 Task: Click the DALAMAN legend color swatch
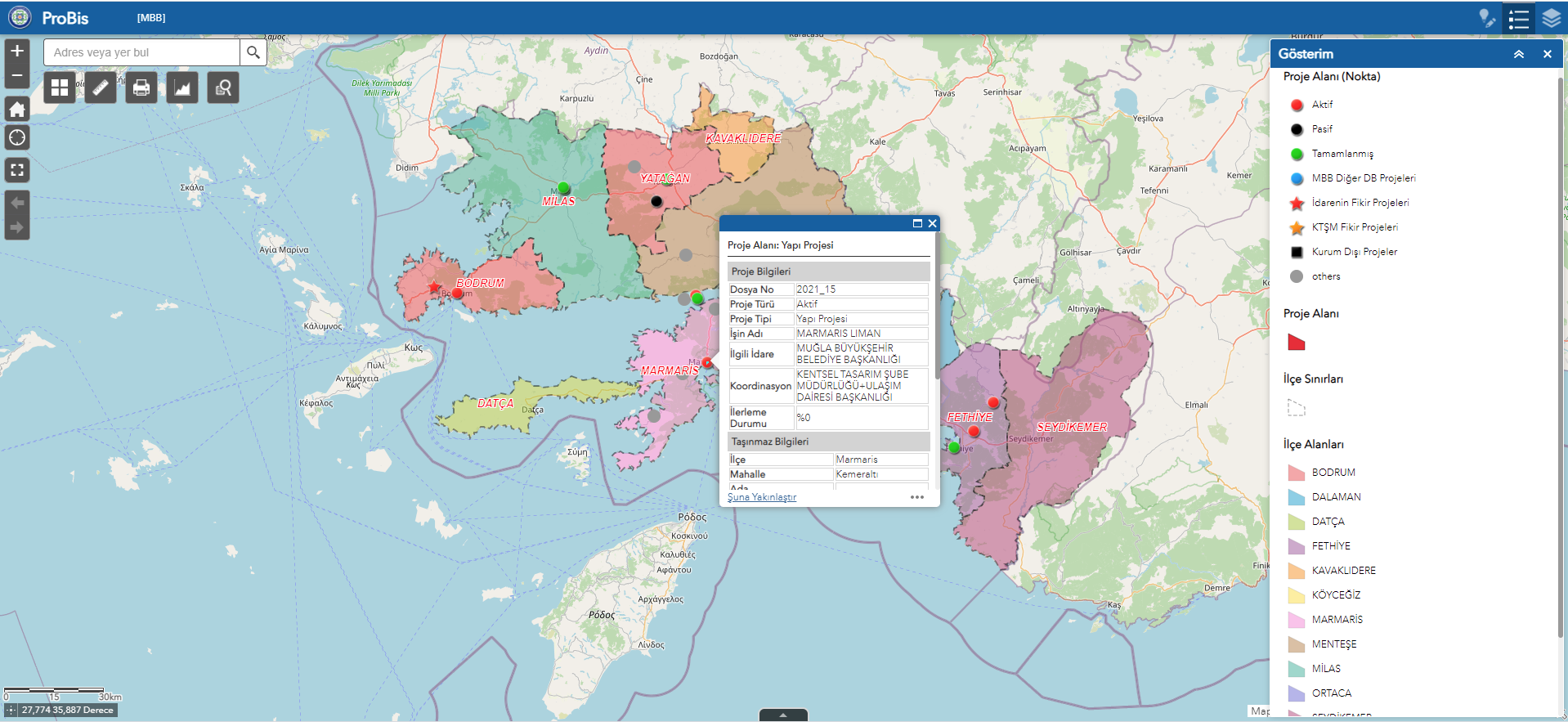(x=1297, y=497)
